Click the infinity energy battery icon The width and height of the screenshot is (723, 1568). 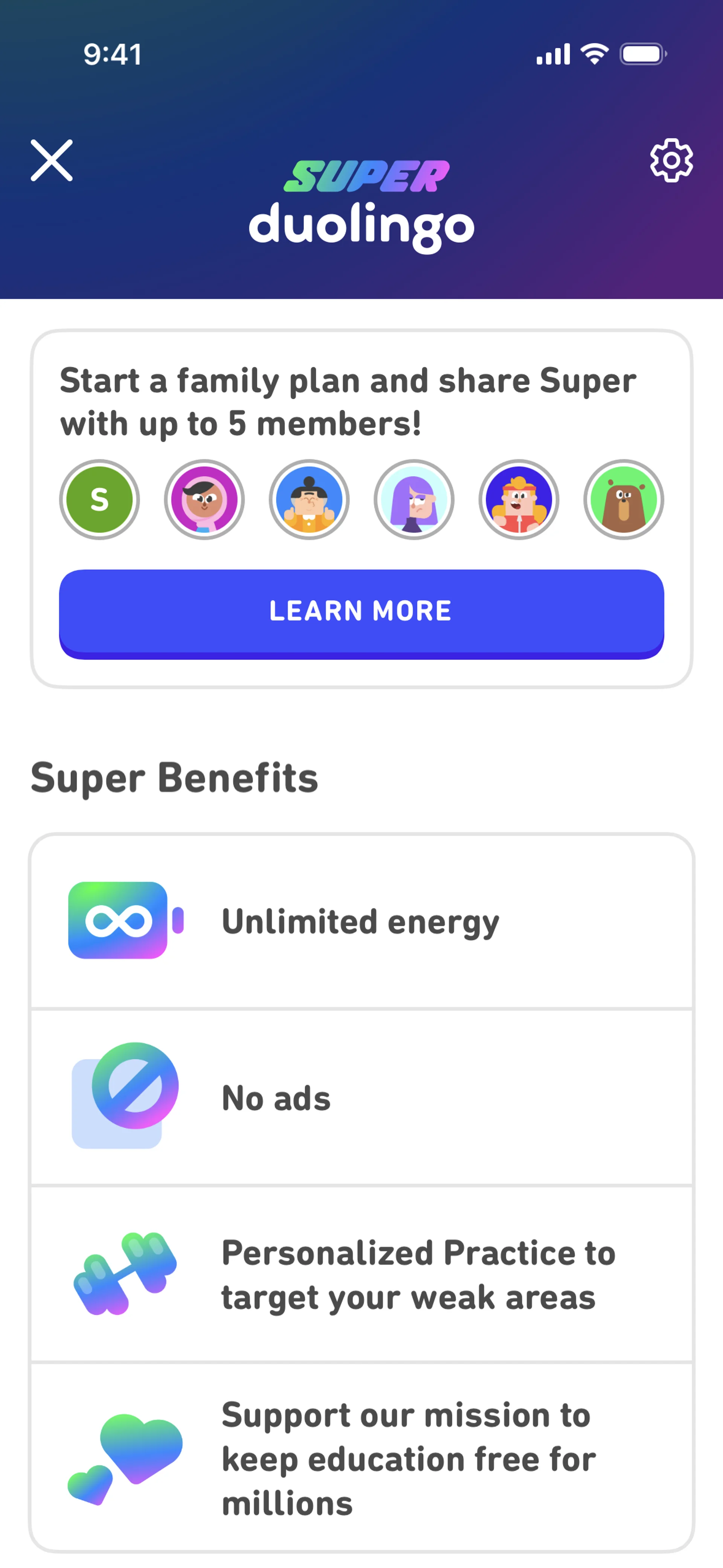click(125, 920)
